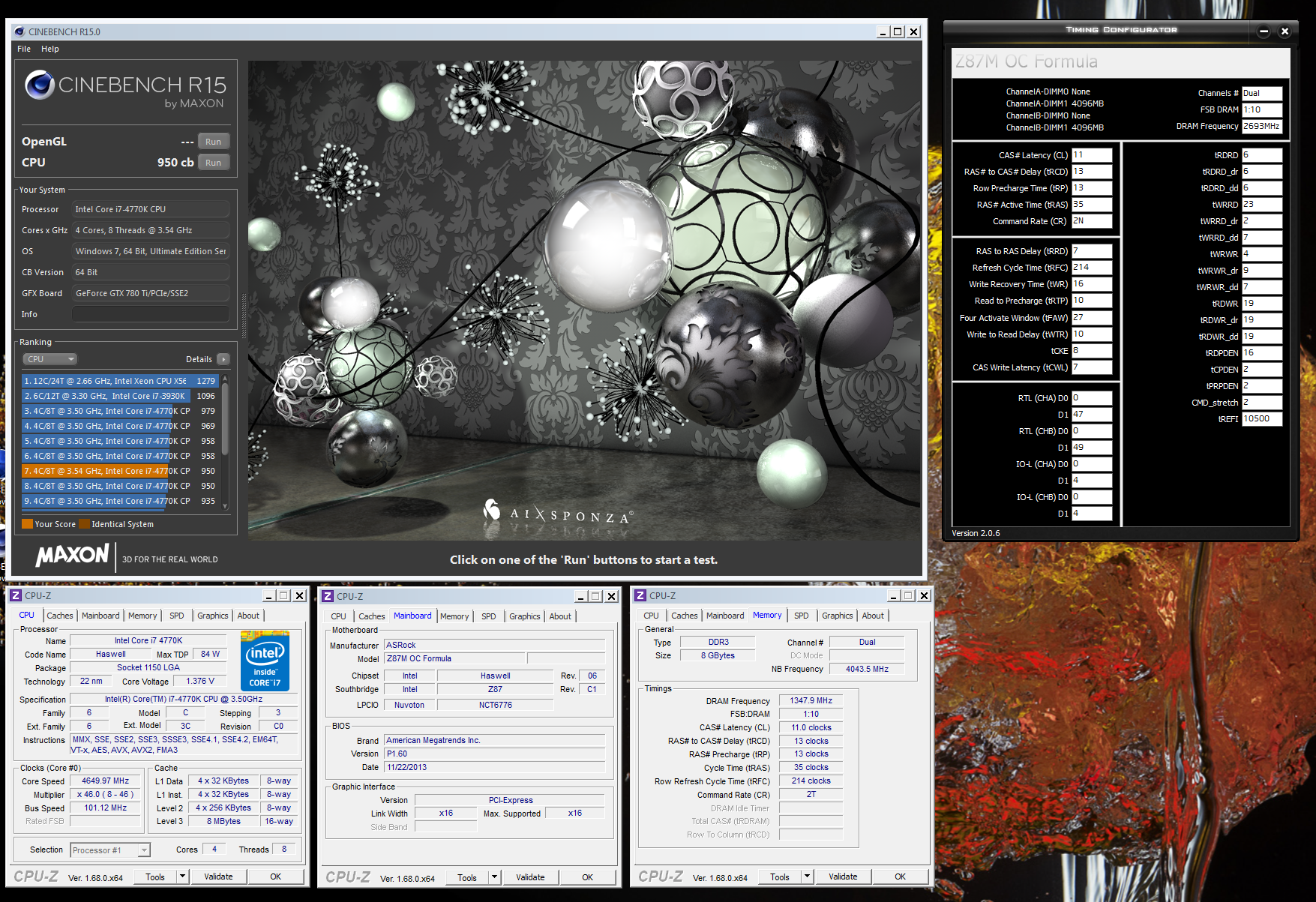Screen dimensions: 1316x902
Task: Click the 3D render preview image
Action: coord(584,300)
